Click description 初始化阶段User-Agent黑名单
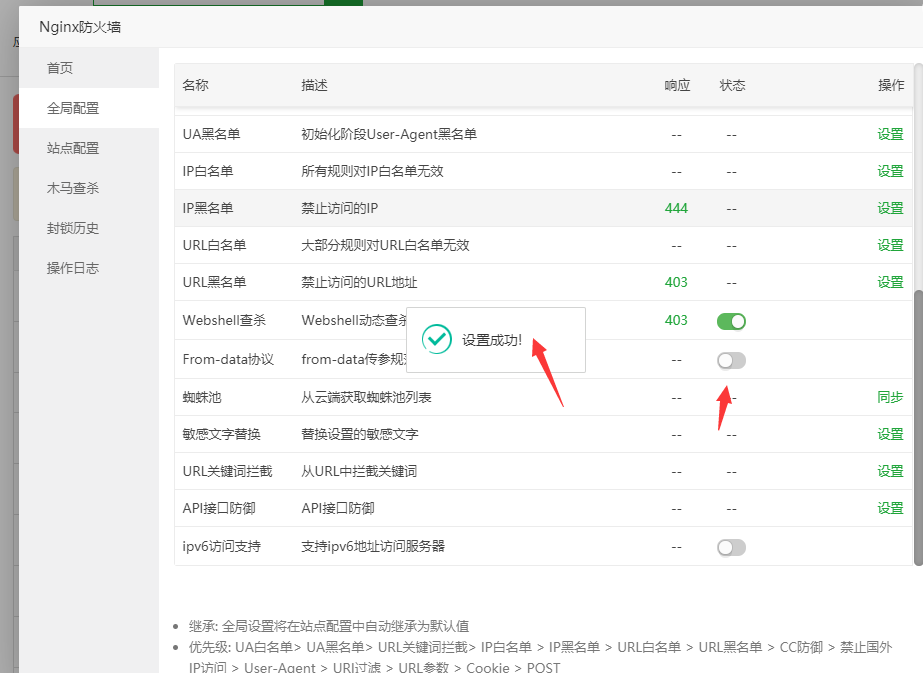Screen dimensions: 923x673 coord(389,134)
